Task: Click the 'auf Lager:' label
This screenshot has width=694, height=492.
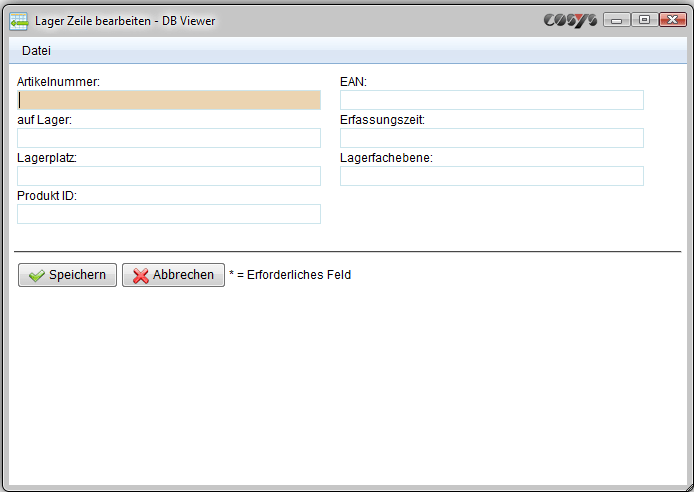Action: point(44,120)
